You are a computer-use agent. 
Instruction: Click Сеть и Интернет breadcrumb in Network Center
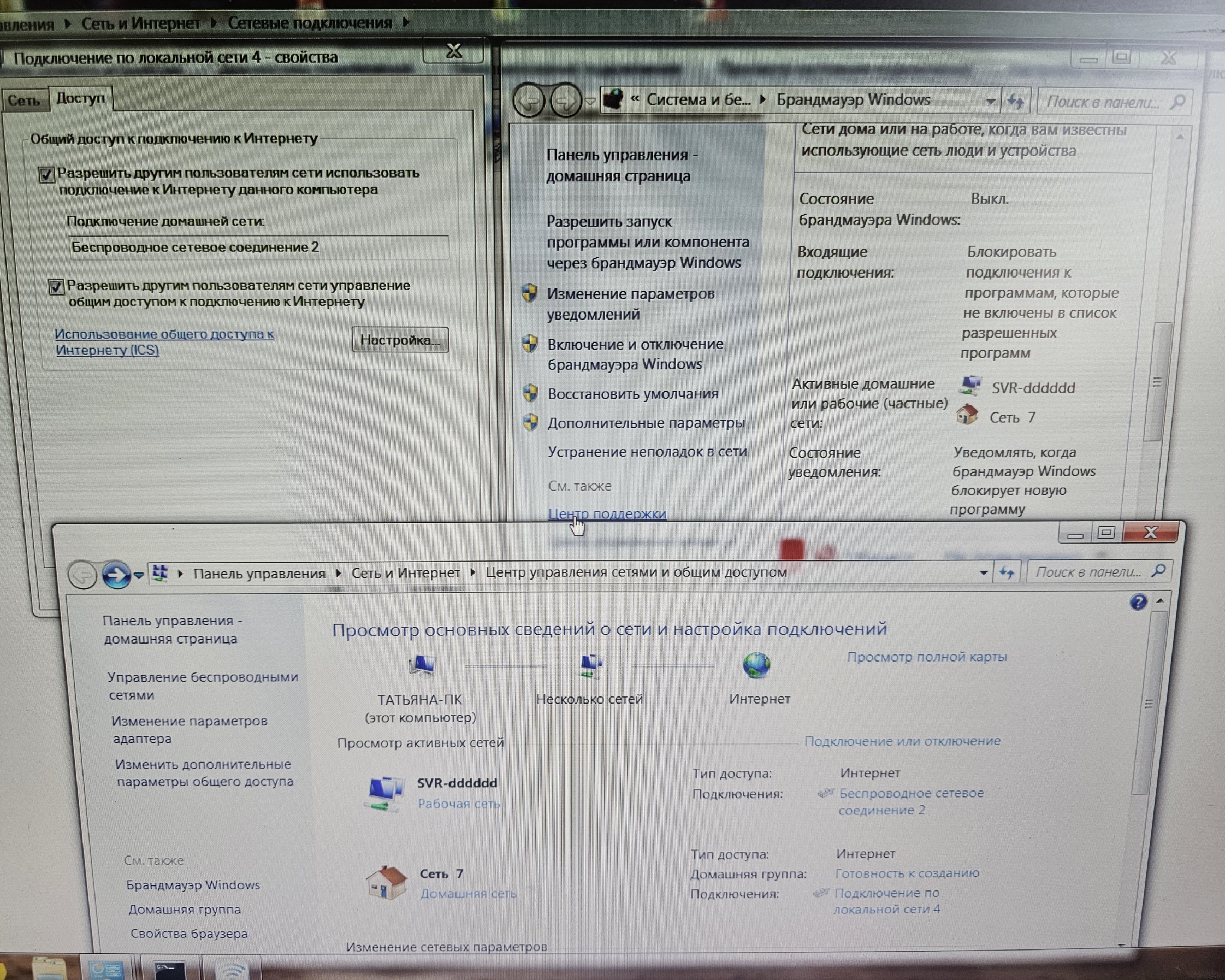(405, 573)
